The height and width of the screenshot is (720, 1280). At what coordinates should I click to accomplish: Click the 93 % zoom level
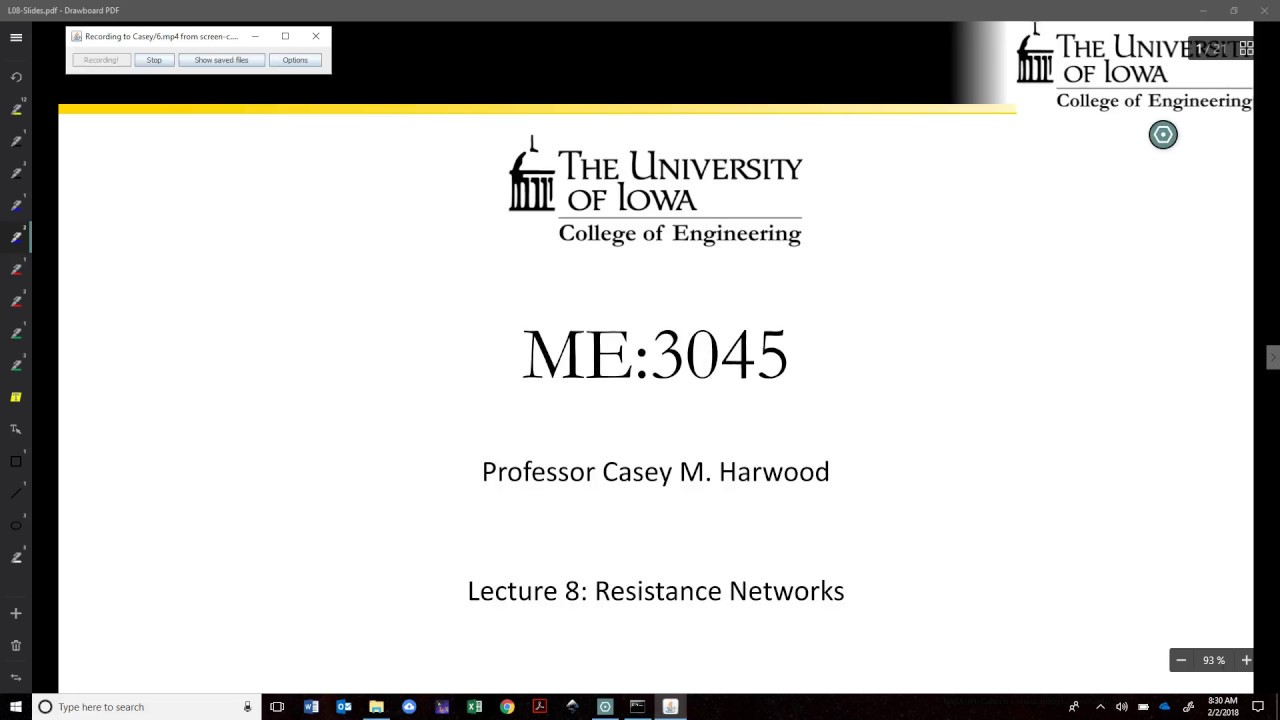pos(1214,660)
